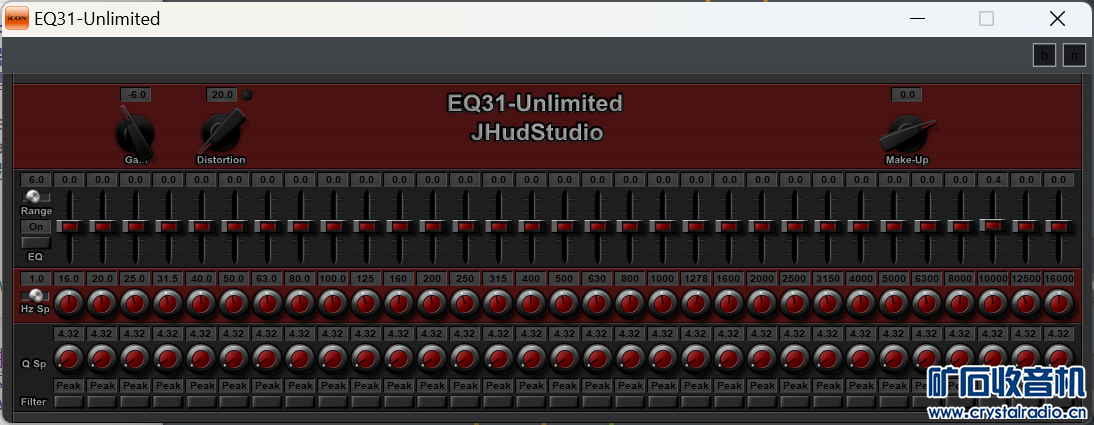The width and height of the screenshot is (1094, 425).
Task: Click the 200 Hz frequency knob
Action: pos(433,304)
